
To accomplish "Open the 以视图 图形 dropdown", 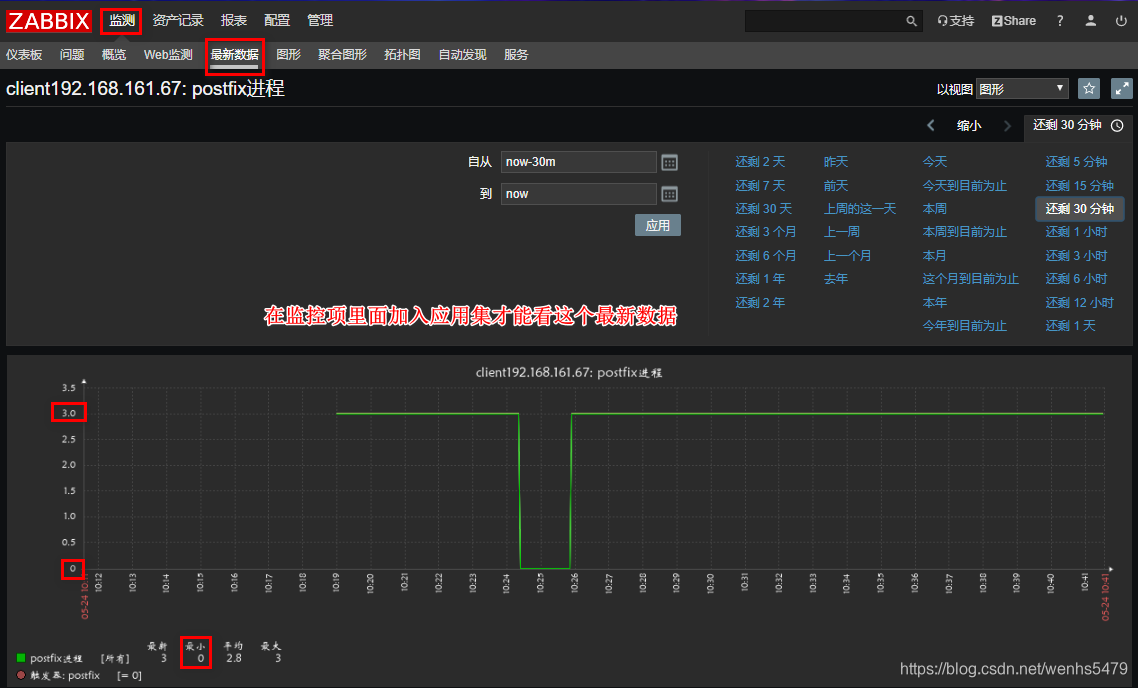I will [1023, 89].
